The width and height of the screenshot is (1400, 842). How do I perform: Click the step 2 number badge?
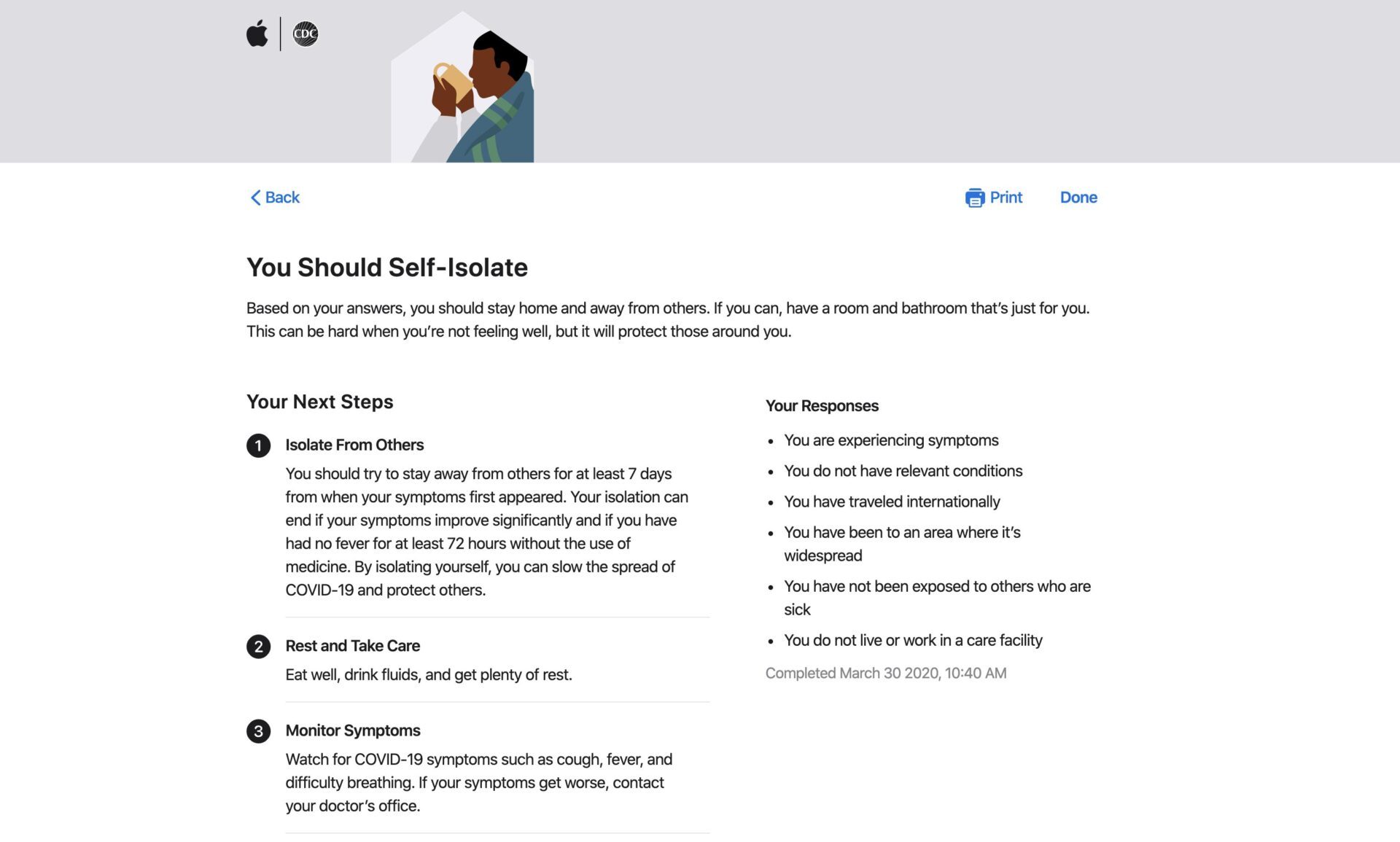[x=258, y=647]
